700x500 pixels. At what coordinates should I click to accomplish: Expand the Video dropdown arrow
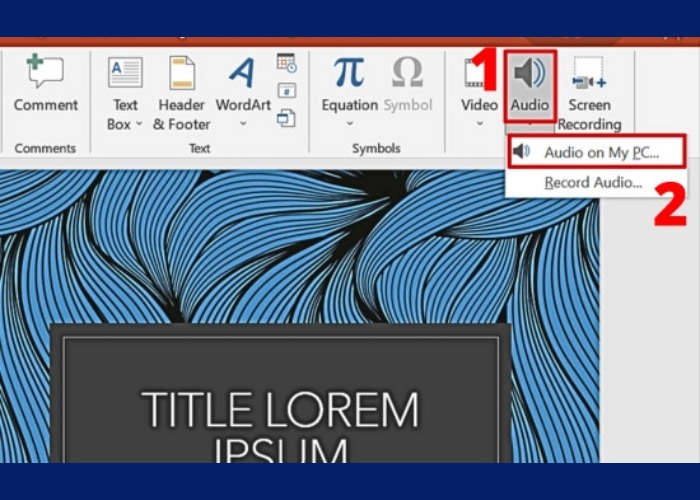(479, 124)
